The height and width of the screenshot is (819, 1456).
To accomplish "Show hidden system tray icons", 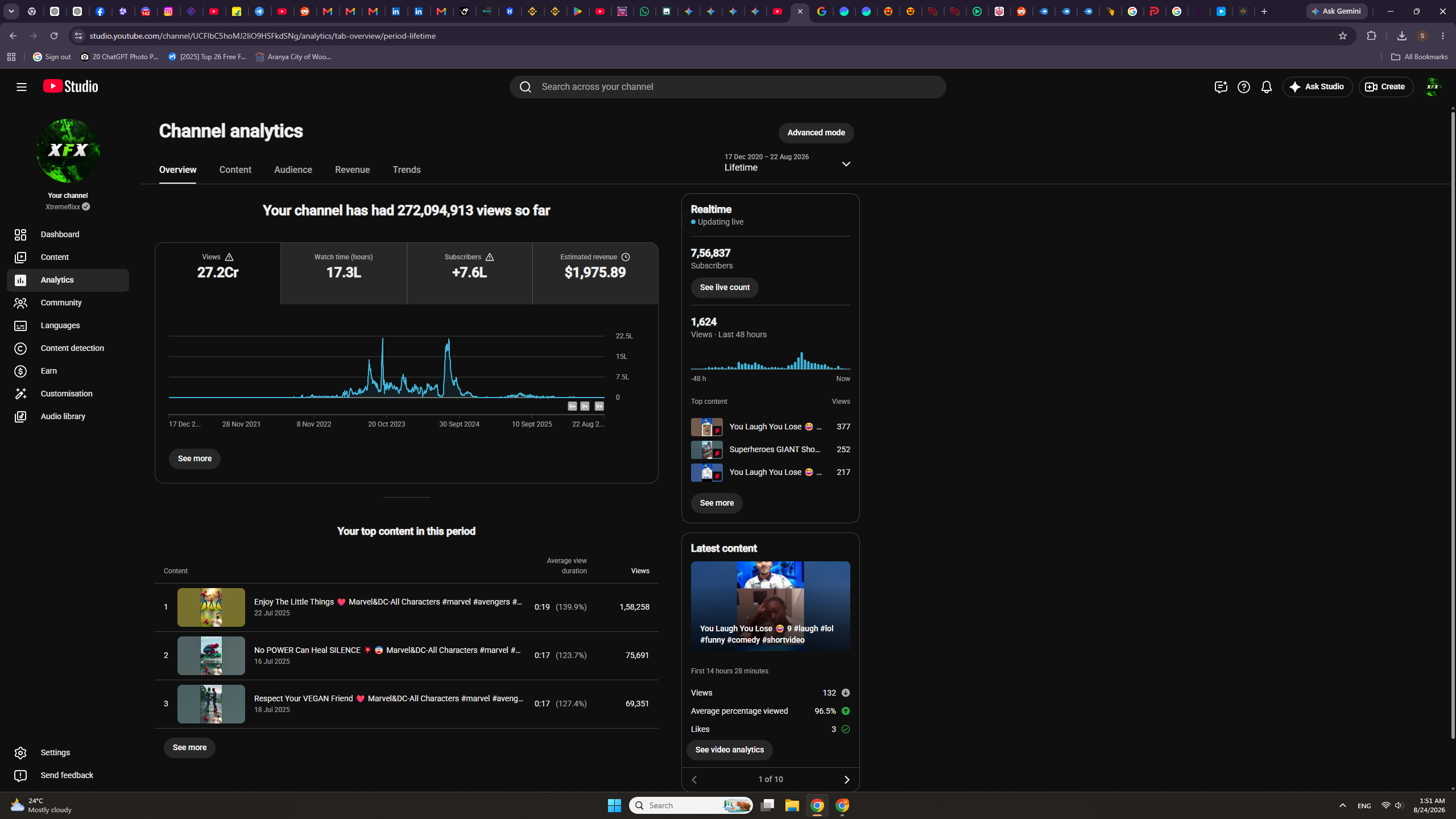I will click(x=1343, y=805).
